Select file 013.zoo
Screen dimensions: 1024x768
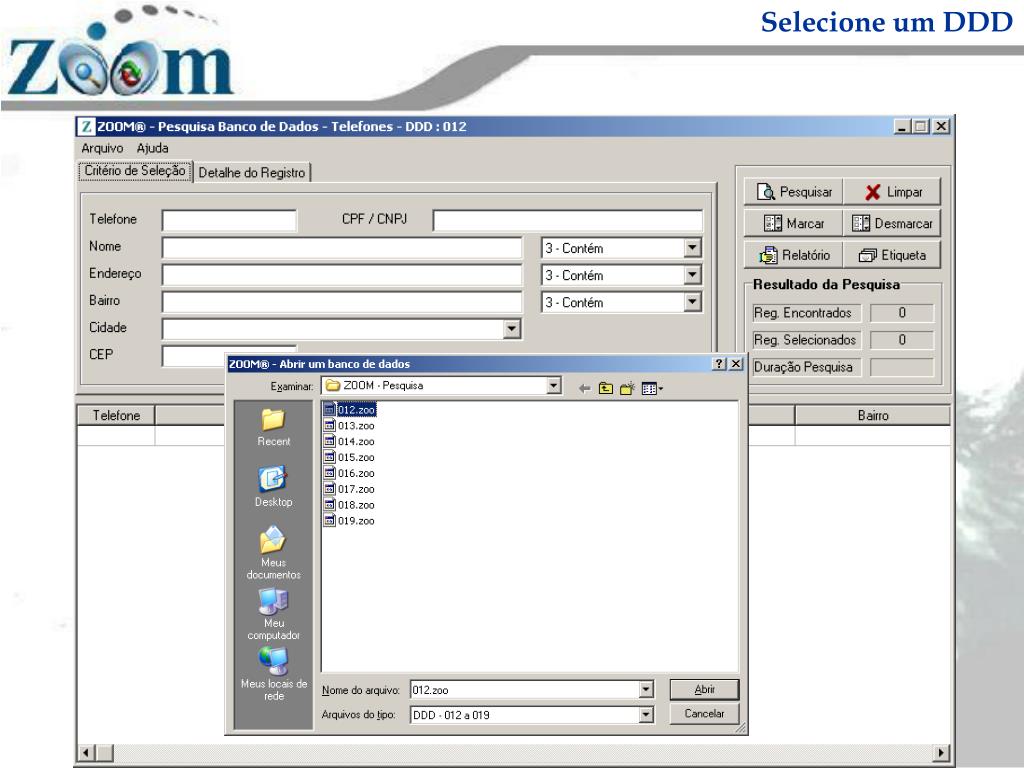[350, 426]
